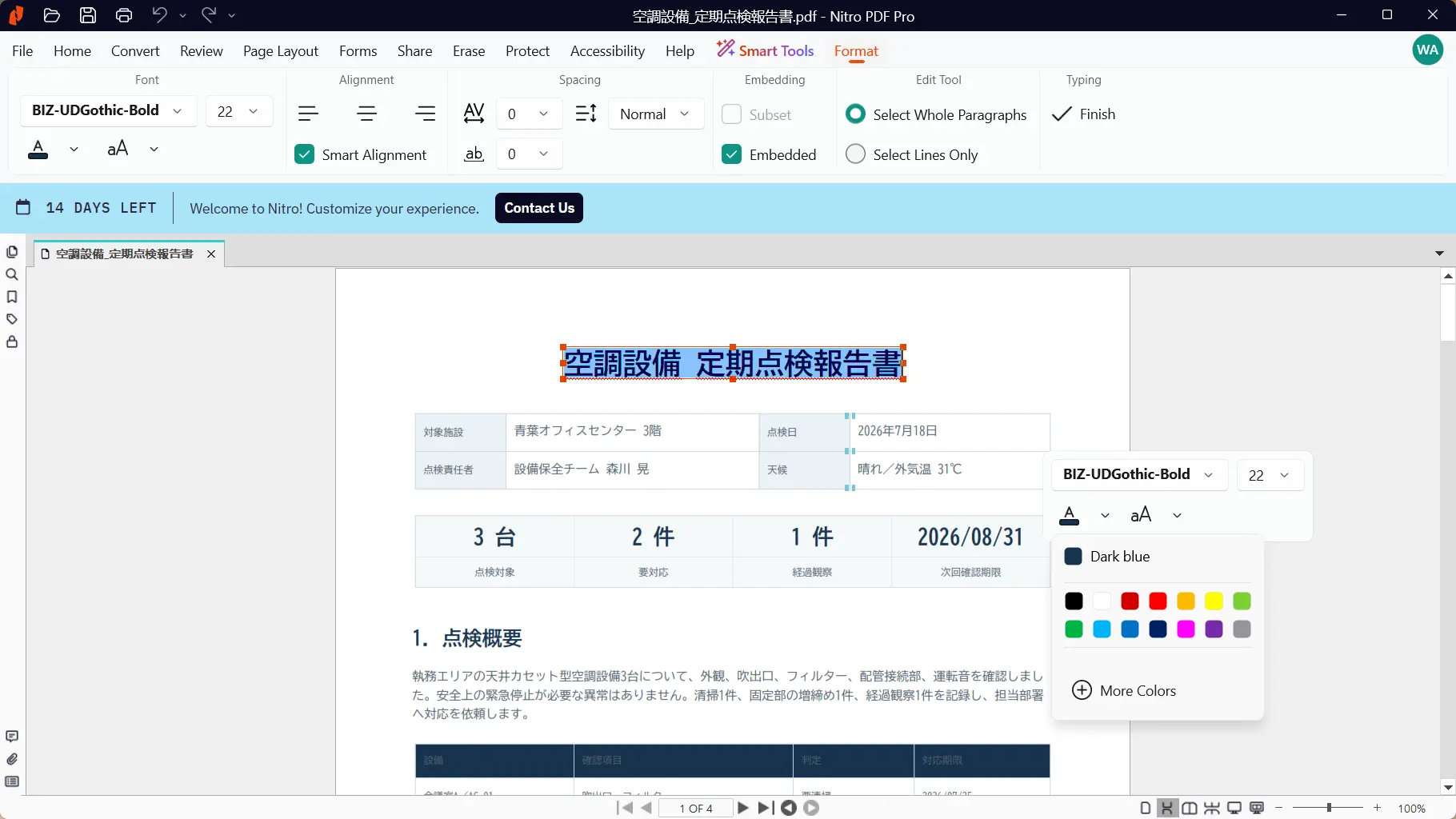Switch to facing pages view
Image resolution: width=1456 pixels, height=819 pixels.
[1190, 808]
